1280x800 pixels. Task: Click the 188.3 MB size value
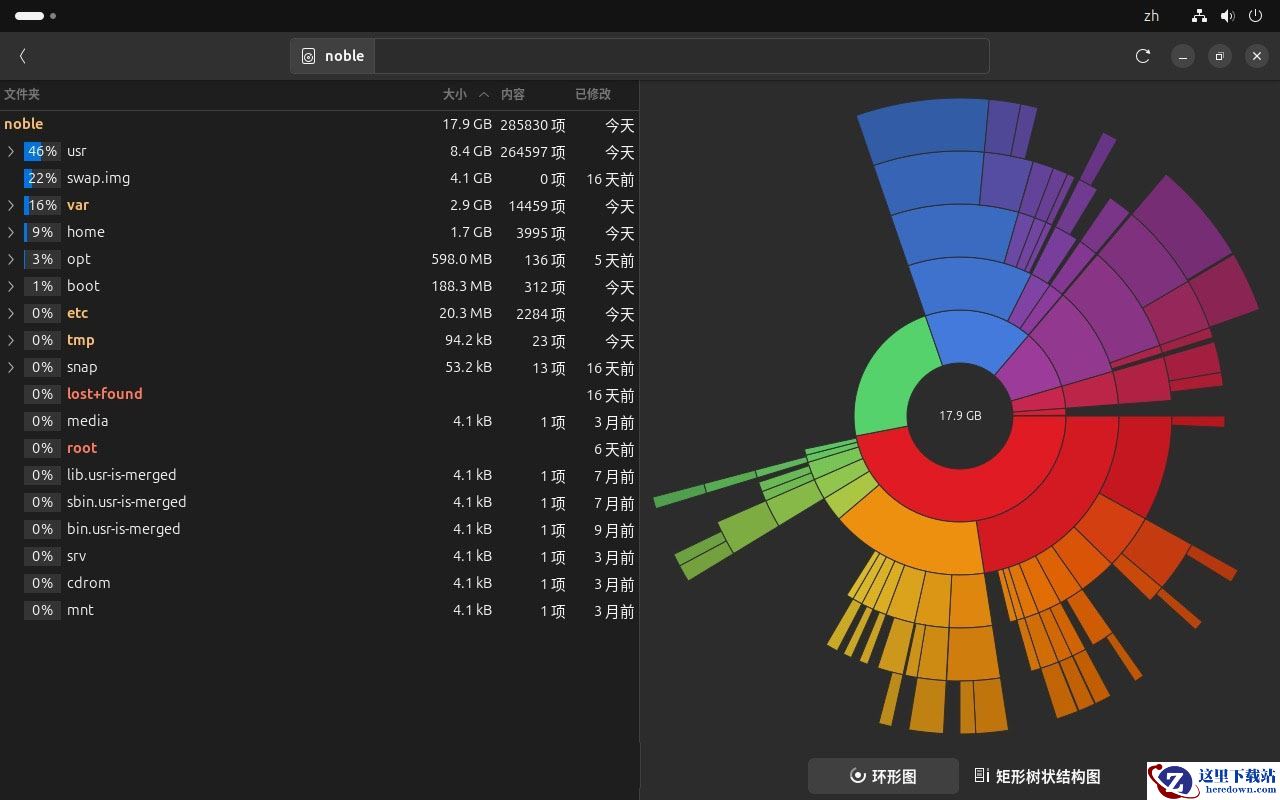click(461, 286)
